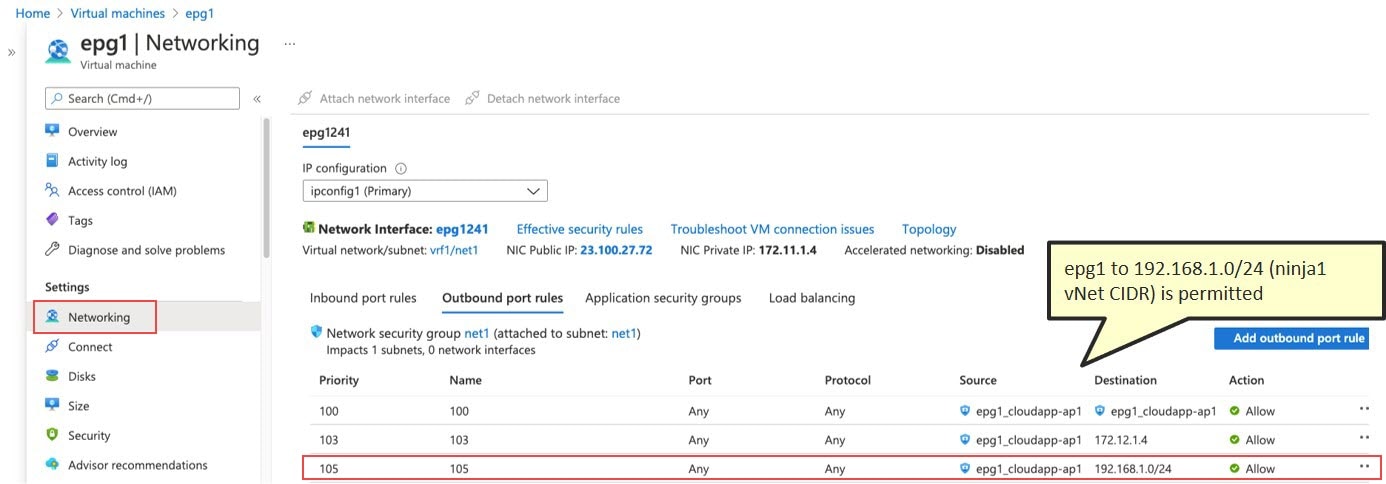Collapse the sidebar with the double left chevron
Viewport: 1386px width, 484px height.
pyautogui.click(x=257, y=99)
